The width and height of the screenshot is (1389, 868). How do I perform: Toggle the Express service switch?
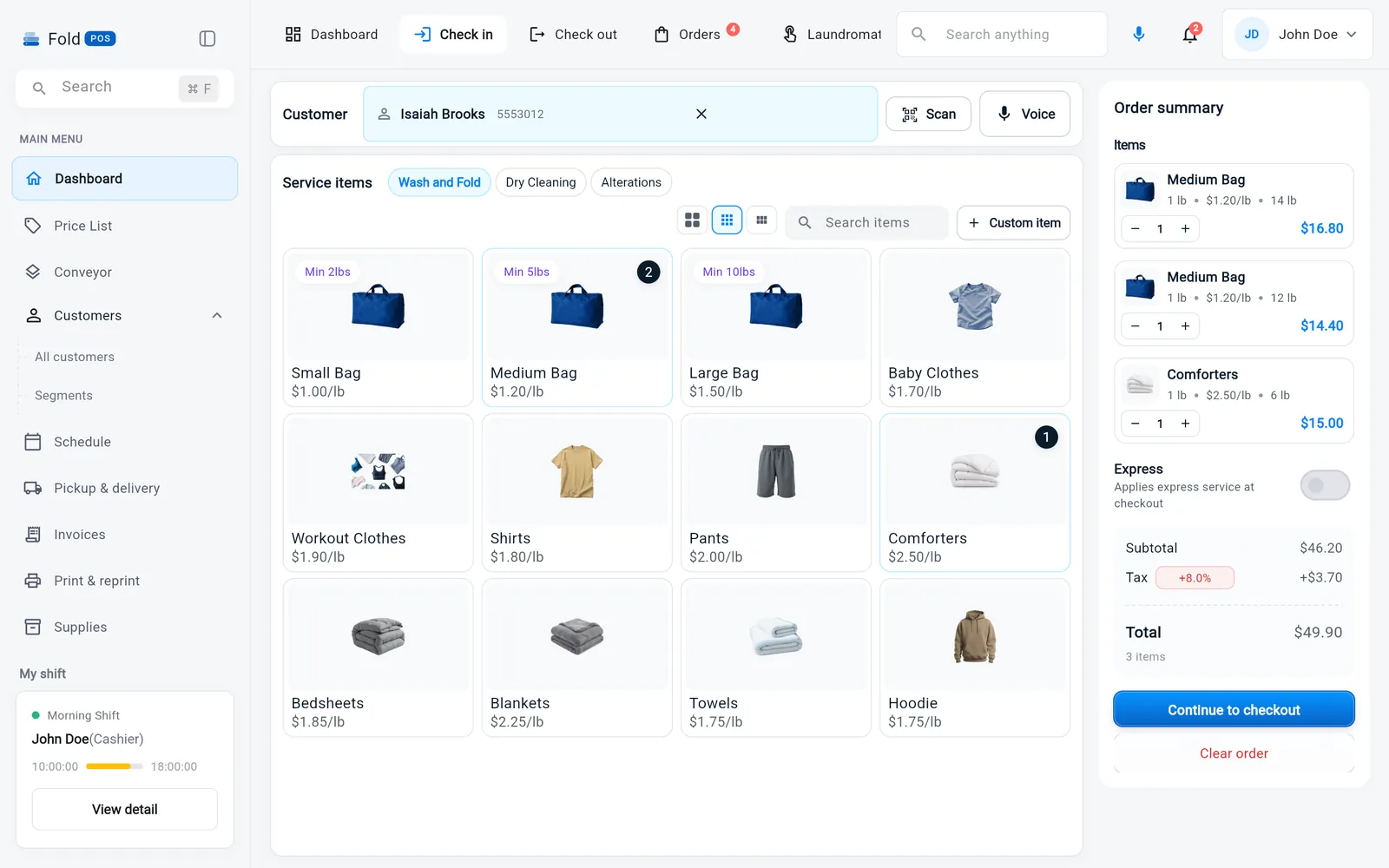[x=1325, y=485]
